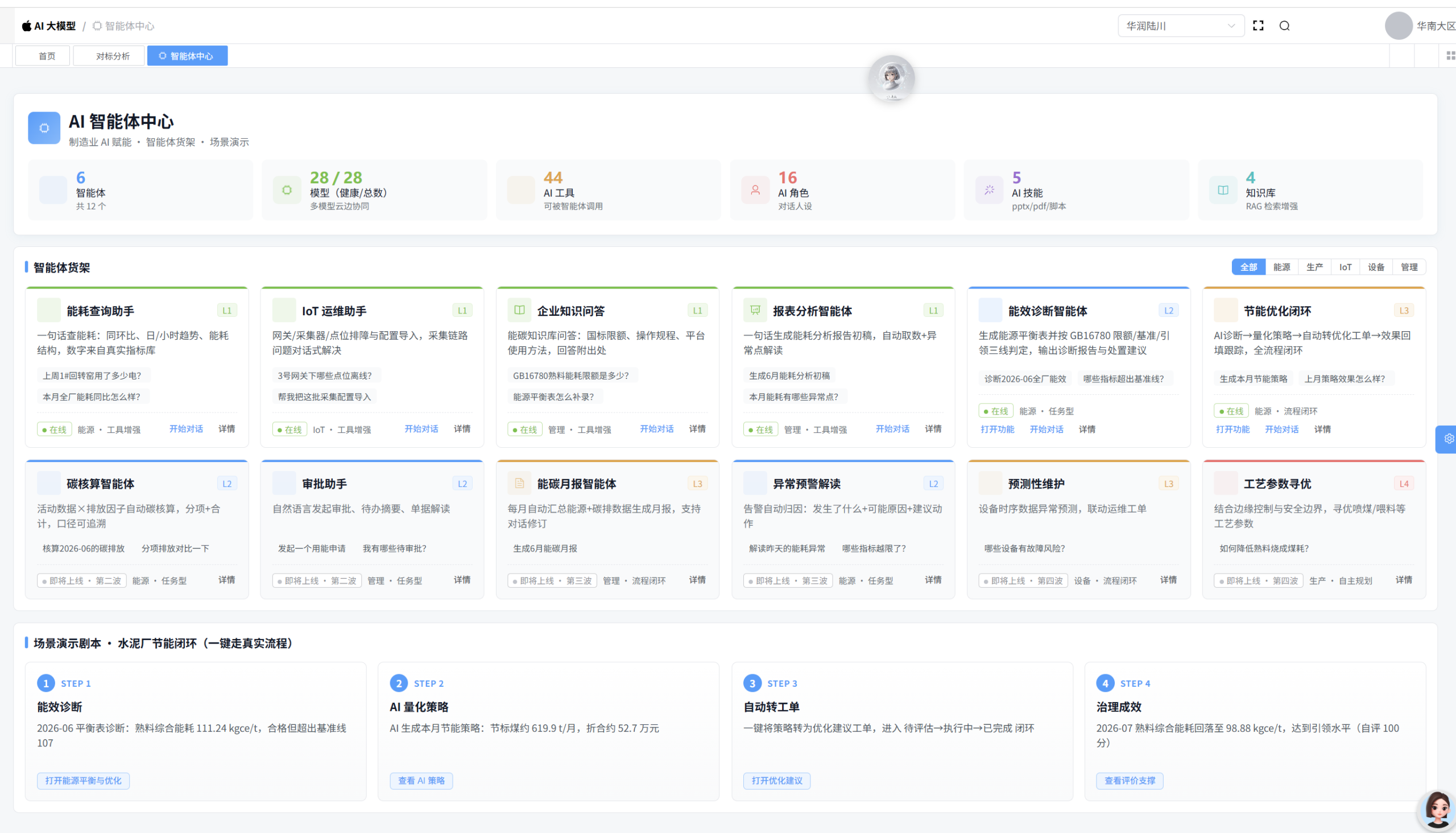The image size is (1456, 833).
Task: Click the 智能体中心 breadcrumb text
Action: point(129,26)
